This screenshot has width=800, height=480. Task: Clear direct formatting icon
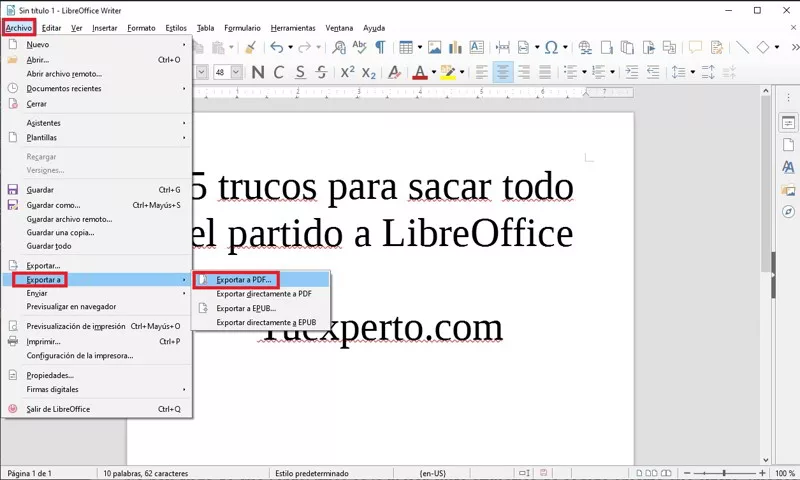point(394,72)
